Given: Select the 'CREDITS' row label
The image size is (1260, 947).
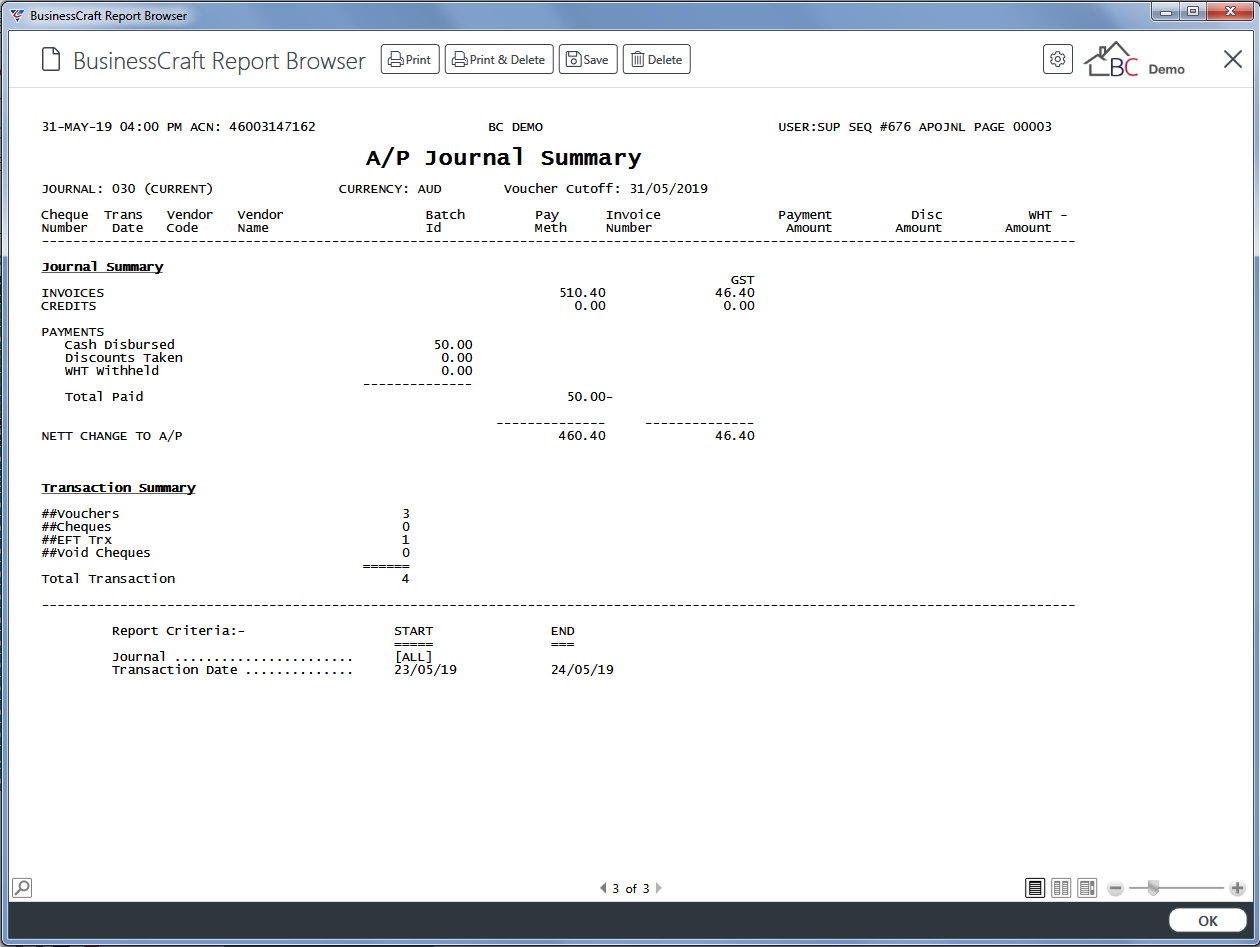Looking at the screenshot, I should point(69,306).
